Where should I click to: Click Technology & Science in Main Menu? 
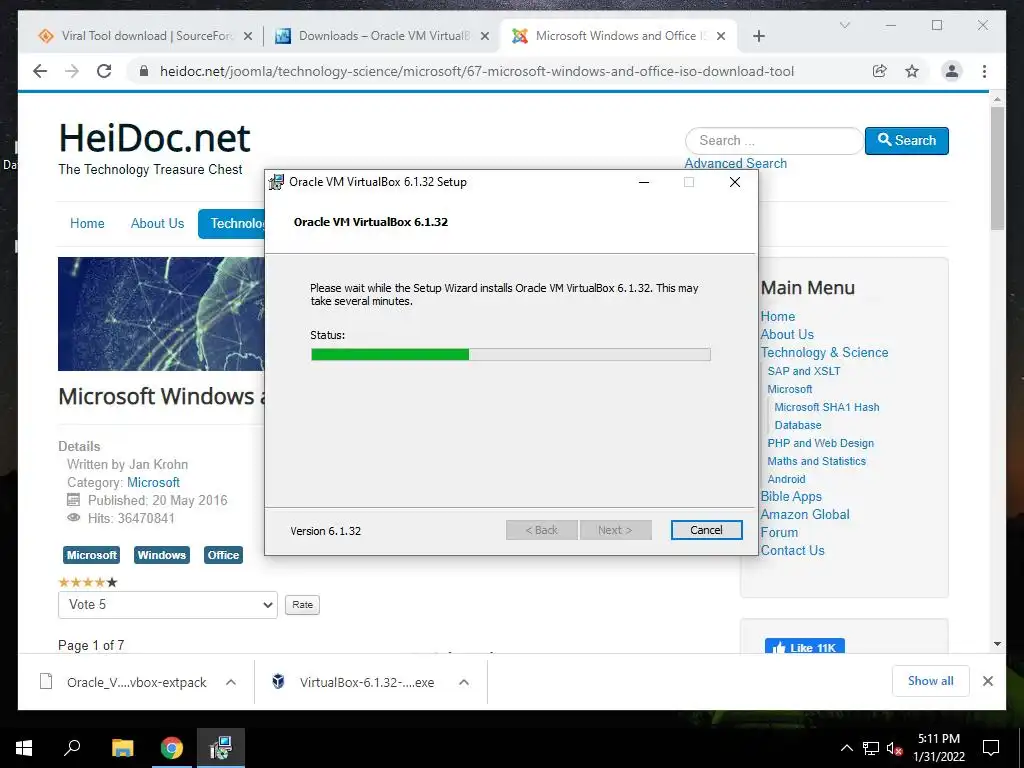[x=824, y=353]
